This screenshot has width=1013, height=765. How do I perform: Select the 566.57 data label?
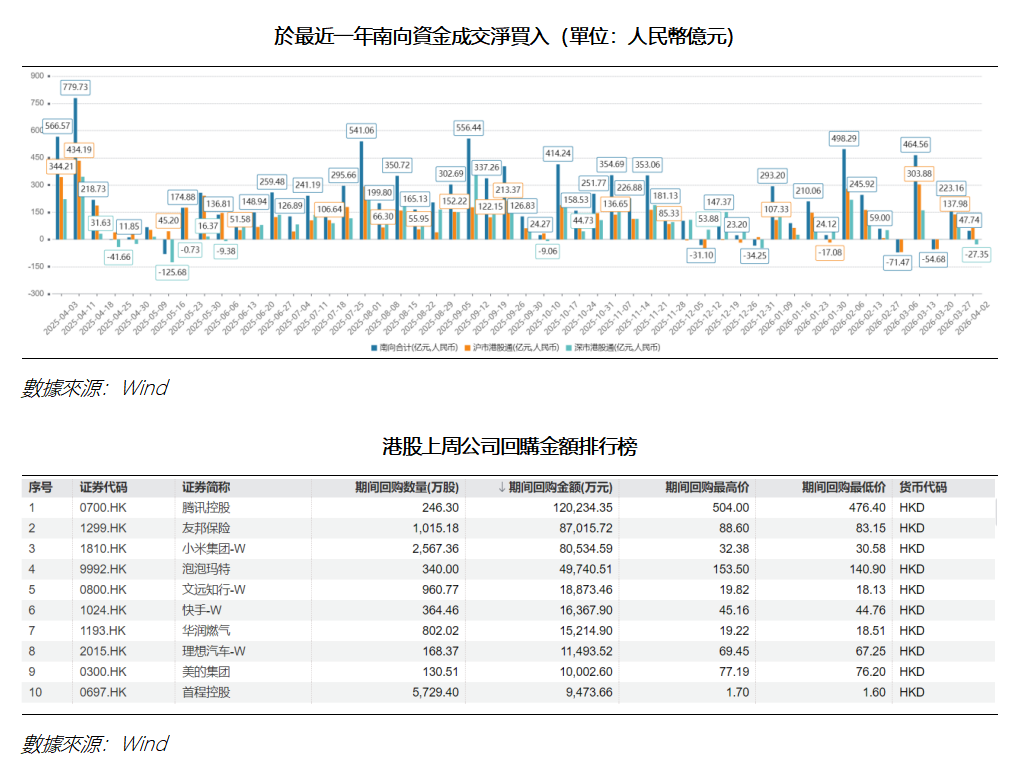[x=57, y=126]
